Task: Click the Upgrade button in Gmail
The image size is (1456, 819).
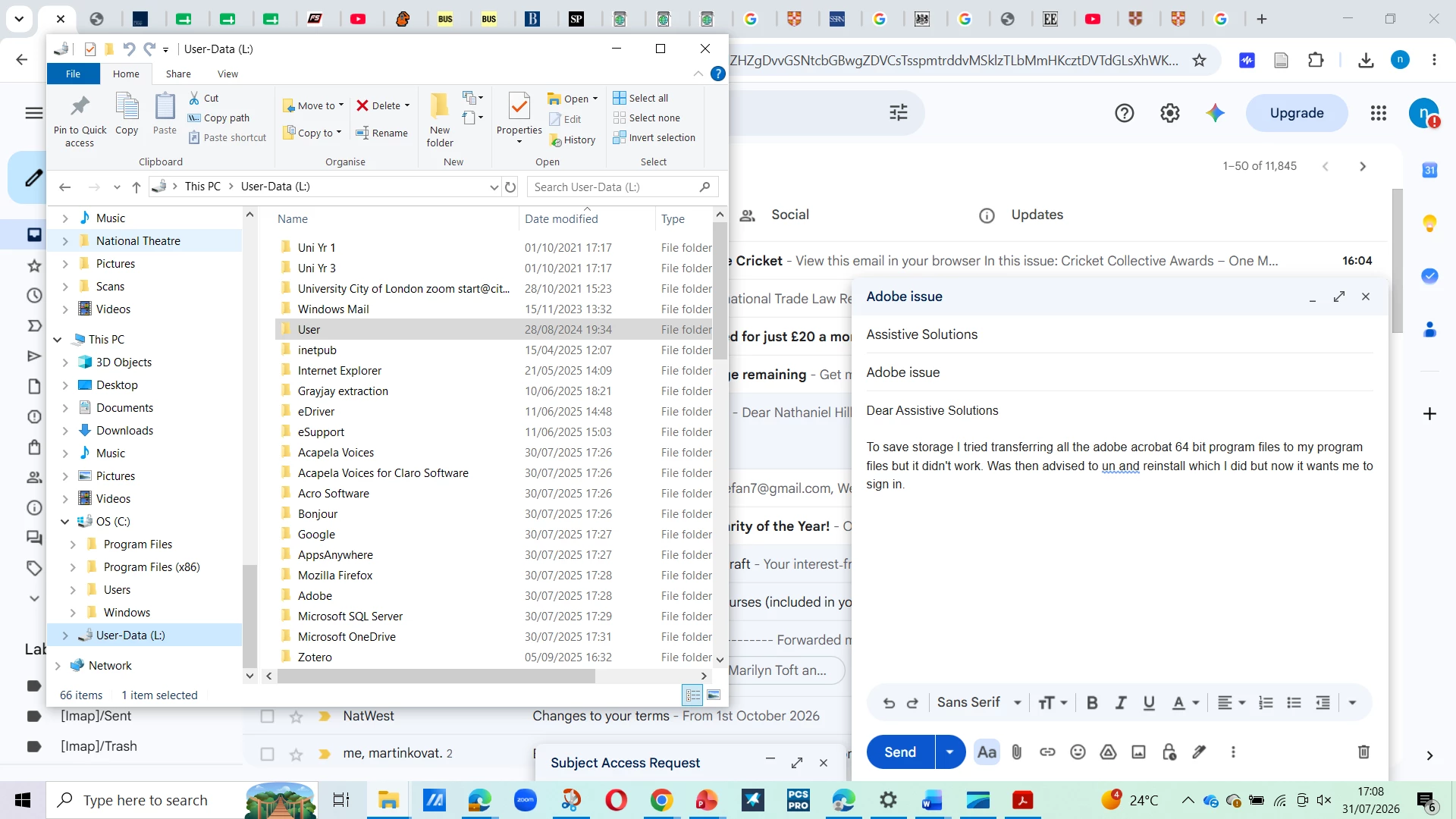Action: (1297, 113)
